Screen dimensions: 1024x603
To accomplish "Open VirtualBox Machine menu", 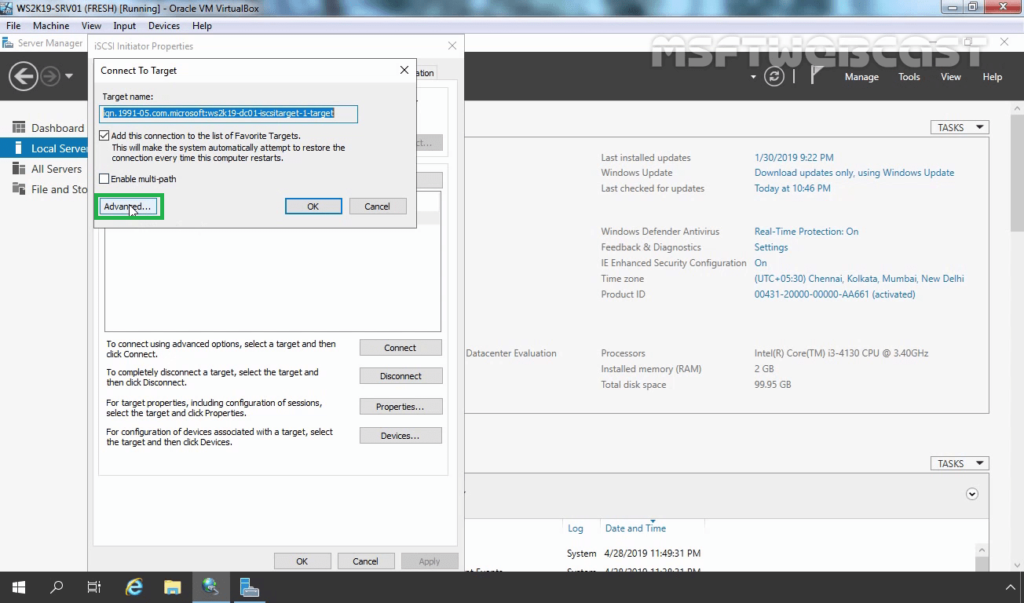I will (x=51, y=25).
